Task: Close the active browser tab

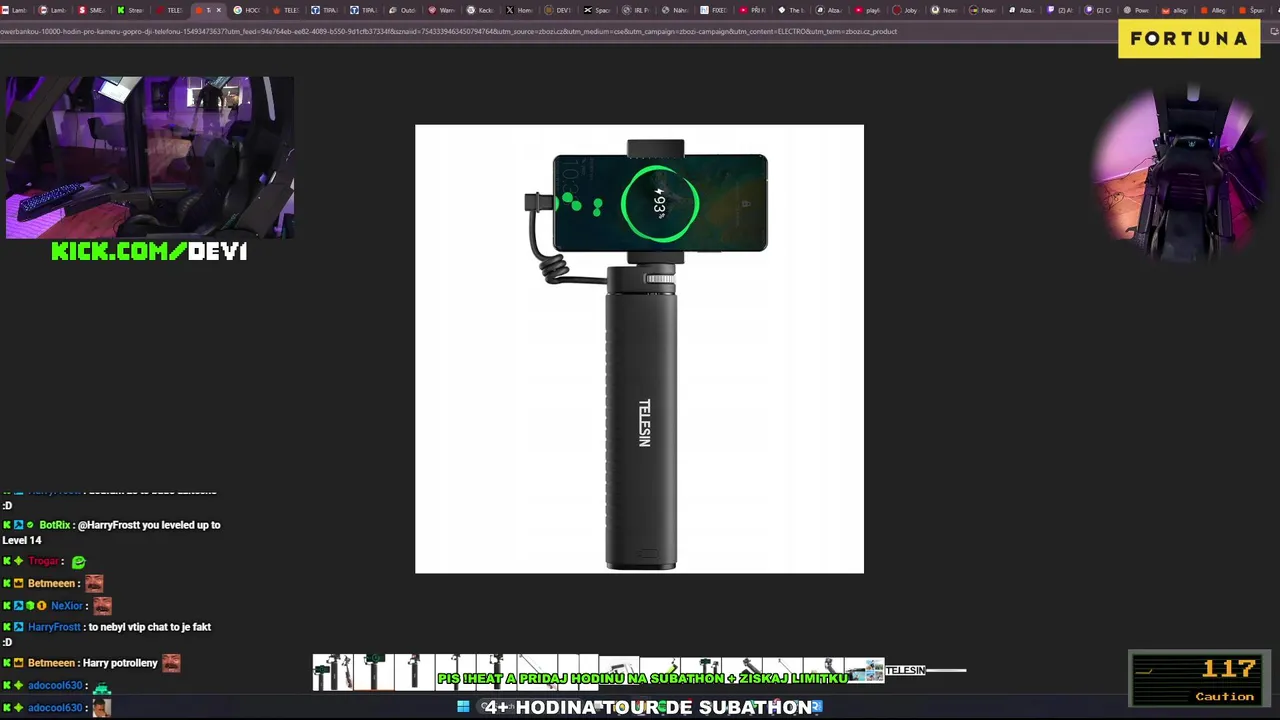Action: click(218, 10)
